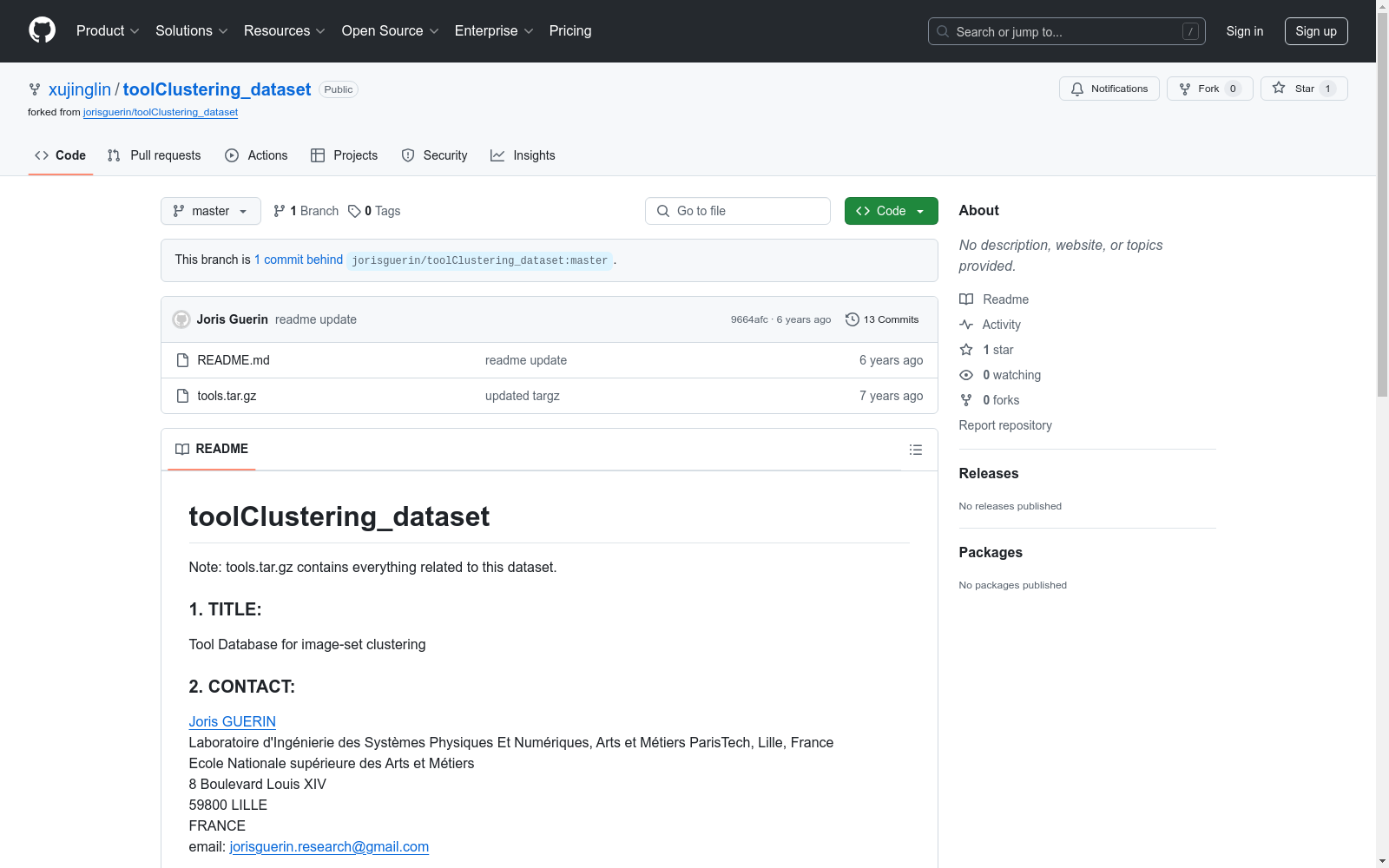Viewport: 1389px width, 868px height.
Task: Open the green Code dropdown
Action: tap(892, 211)
